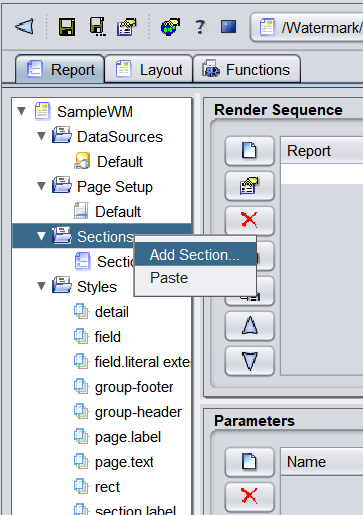Click the back arrow toolbar icon
Screen dimensions: 363x515
click(24, 26)
